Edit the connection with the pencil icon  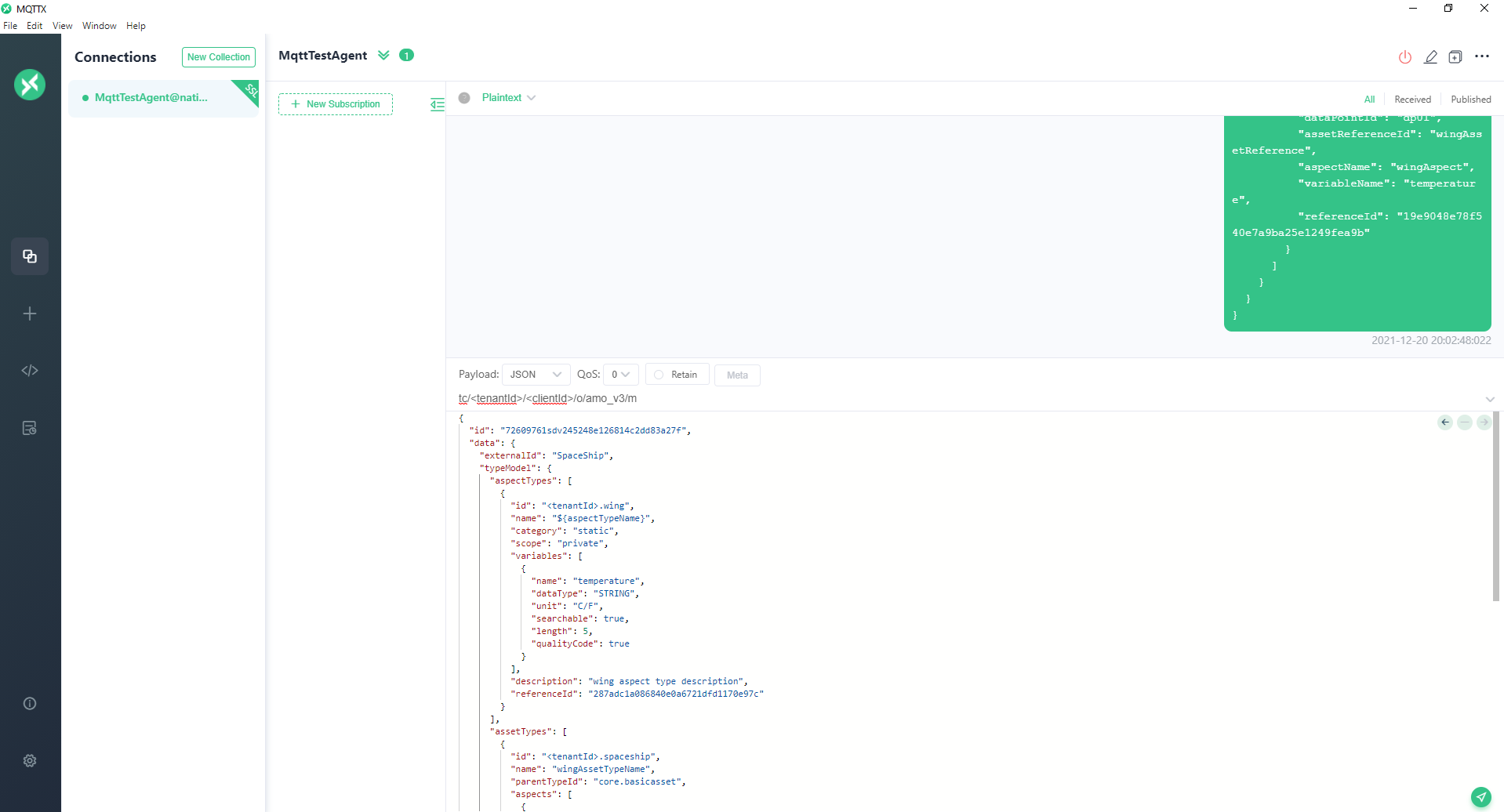pos(1430,56)
